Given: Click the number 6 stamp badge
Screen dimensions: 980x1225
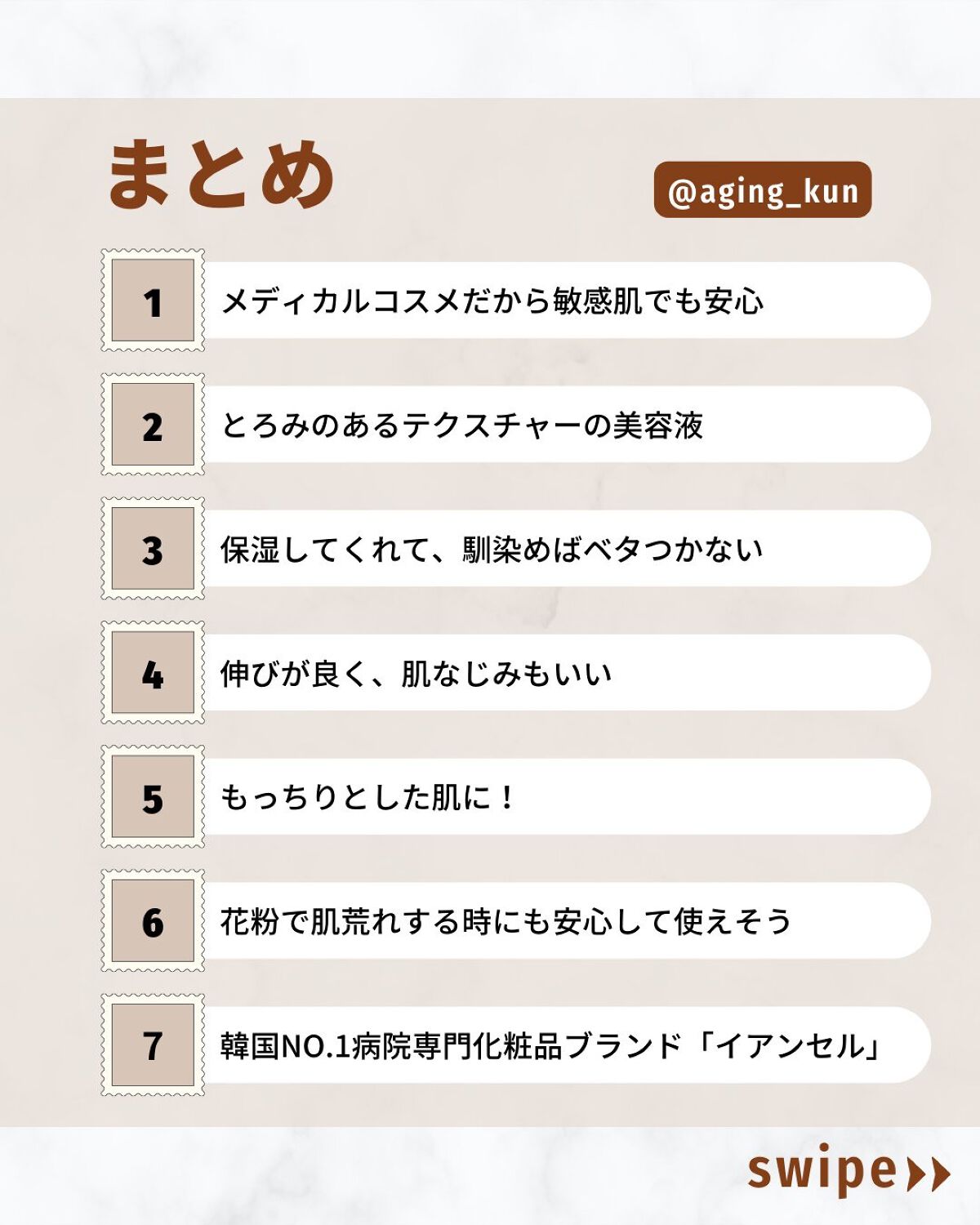Looking at the screenshot, I should [x=153, y=921].
